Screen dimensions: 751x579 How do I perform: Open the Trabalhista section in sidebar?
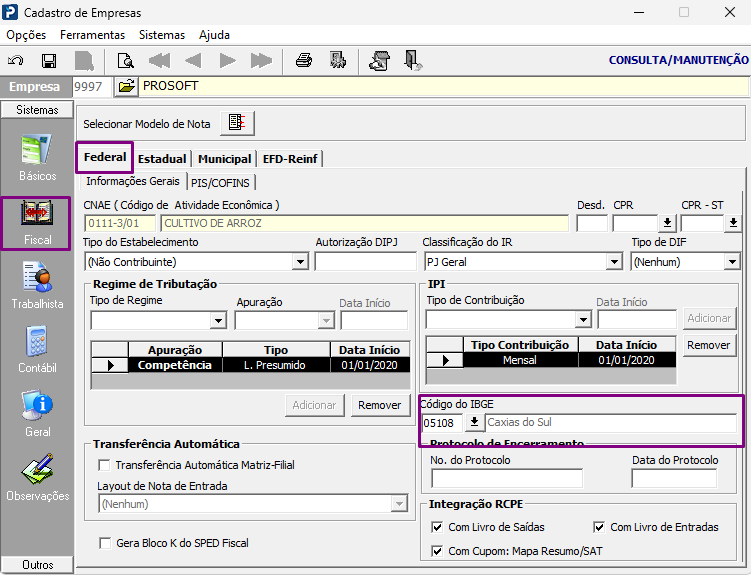pyautogui.click(x=37, y=285)
